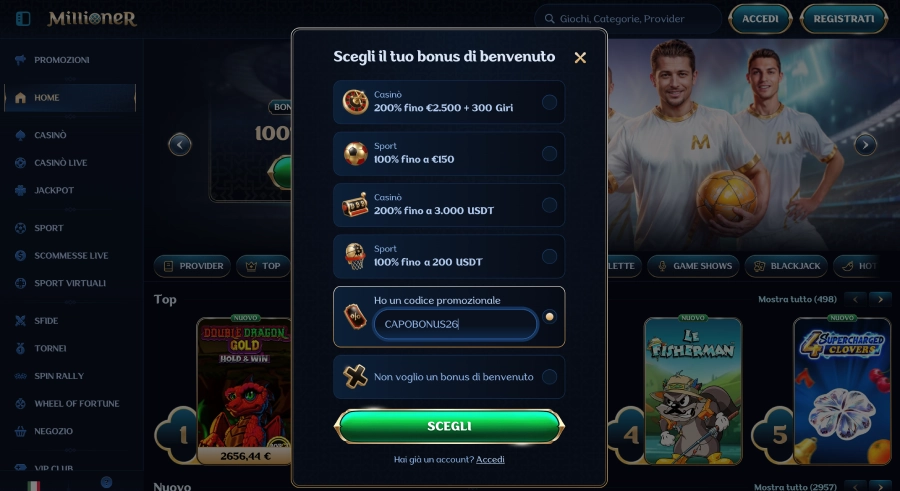Collapse the sidebar with the panel icon
900x491 pixels.
click(23, 19)
